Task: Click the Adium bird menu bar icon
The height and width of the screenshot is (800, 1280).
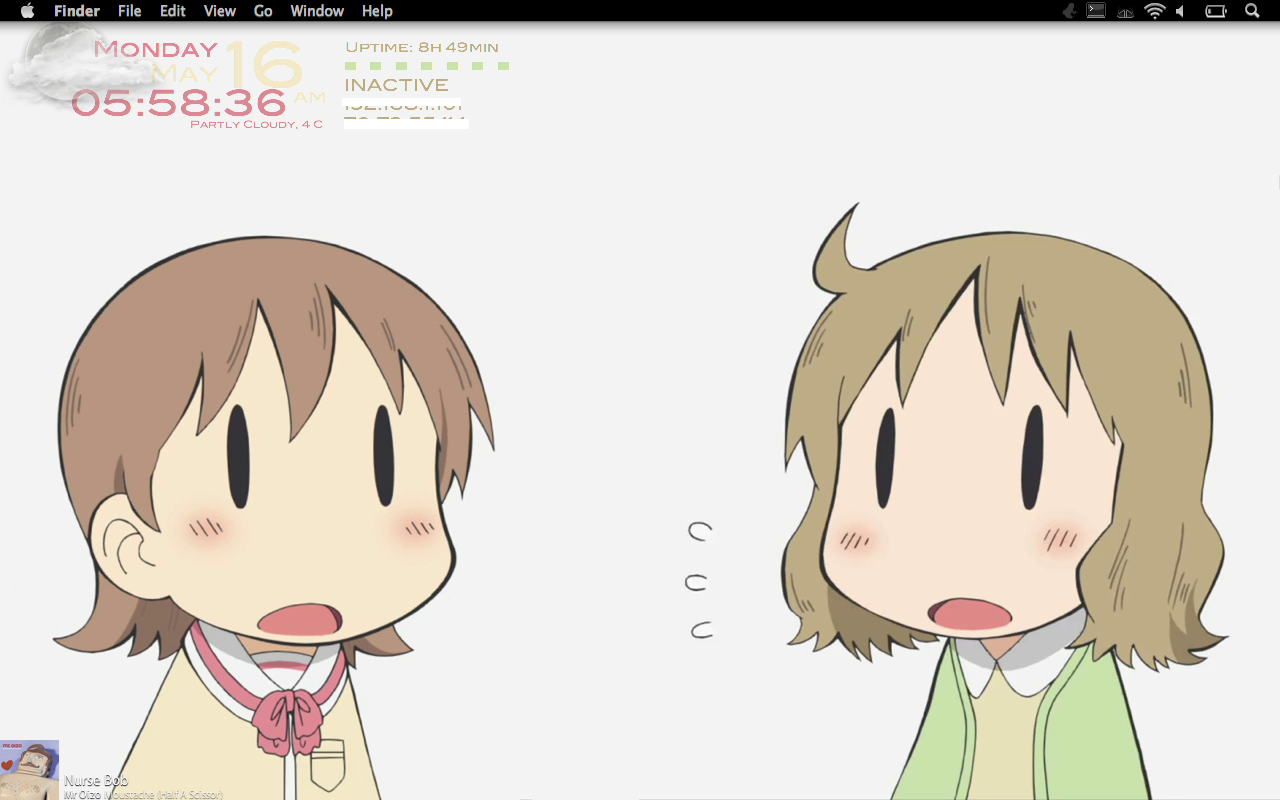Action: click(x=1069, y=11)
